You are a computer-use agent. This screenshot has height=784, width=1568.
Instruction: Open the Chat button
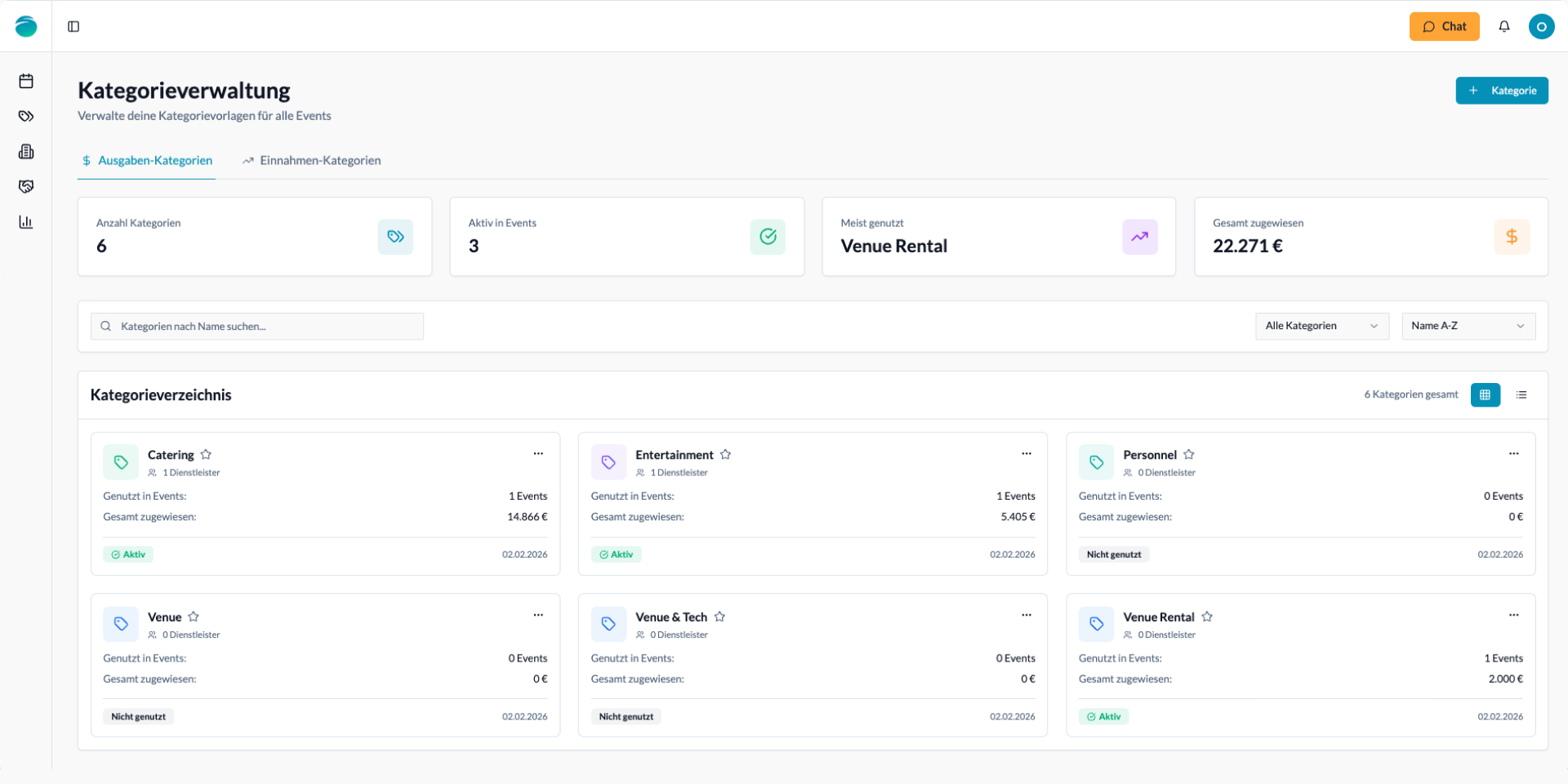pyautogui.click(x=1444, y=27)
